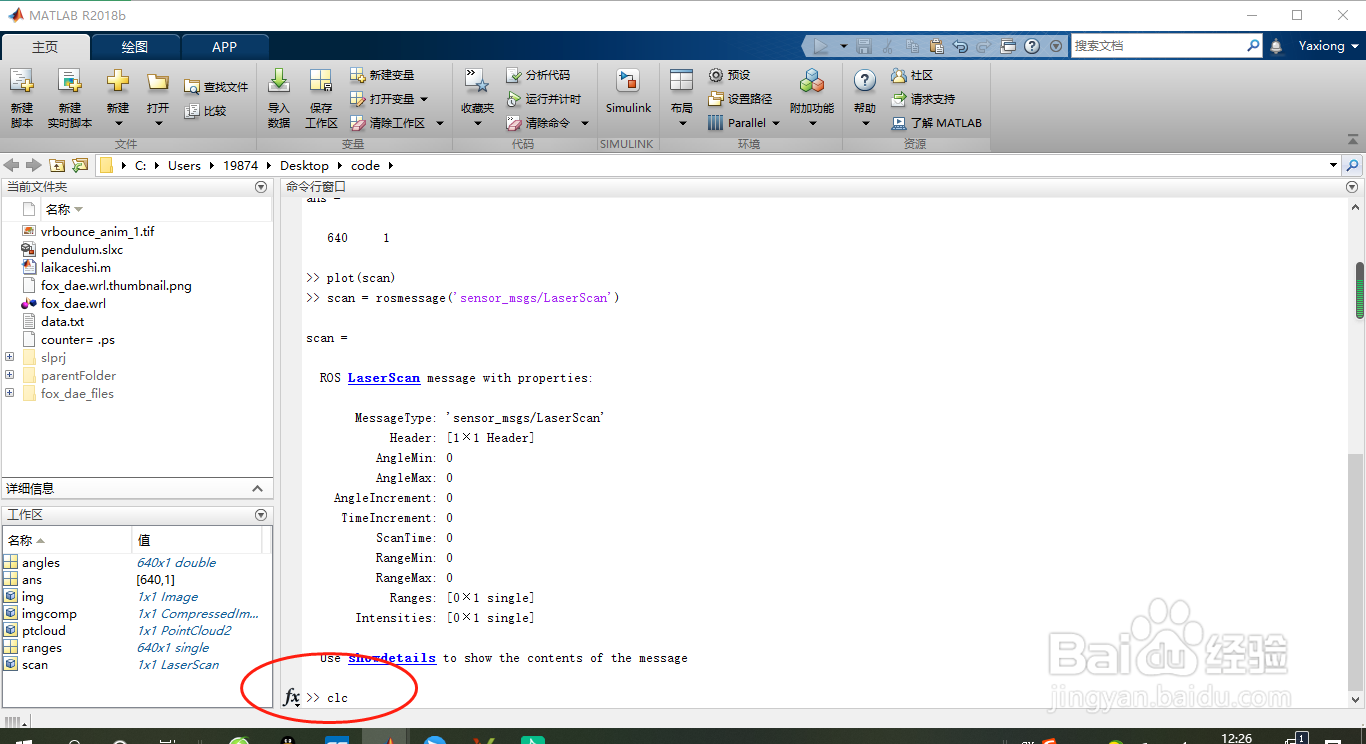Click Import Data (导入数据)

point(279,98)
